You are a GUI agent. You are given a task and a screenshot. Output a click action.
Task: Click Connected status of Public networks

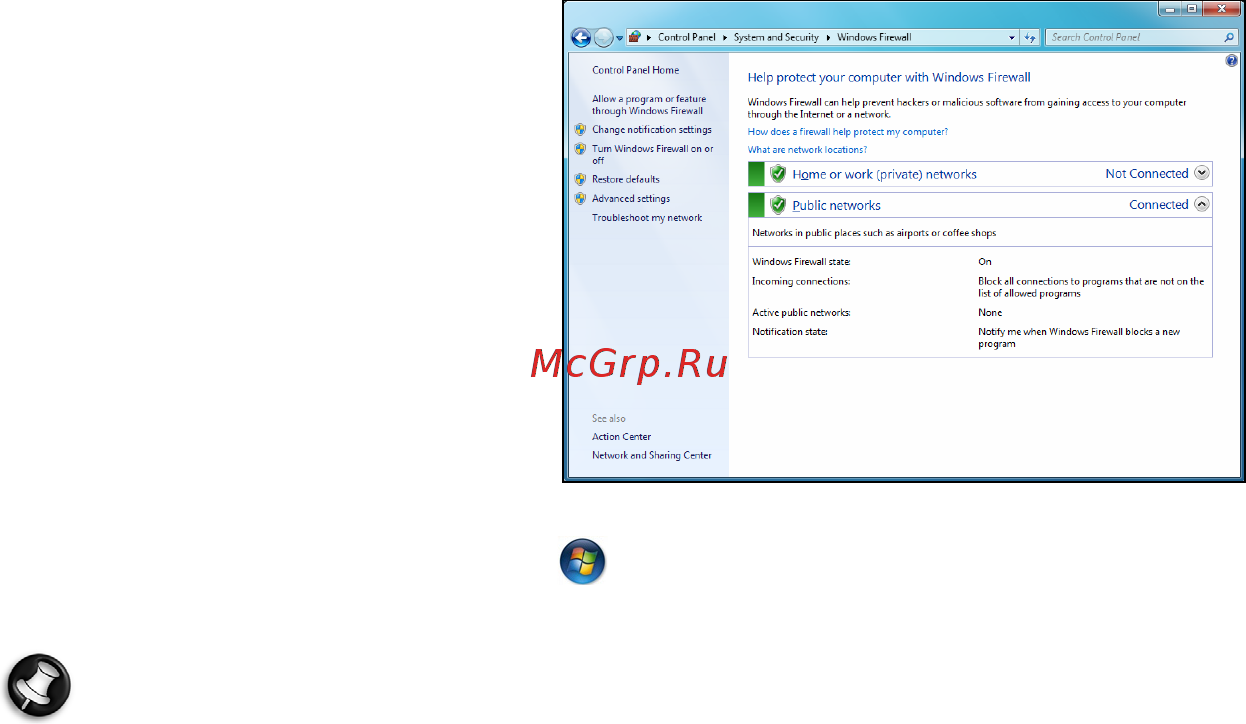pos(1158,204)
